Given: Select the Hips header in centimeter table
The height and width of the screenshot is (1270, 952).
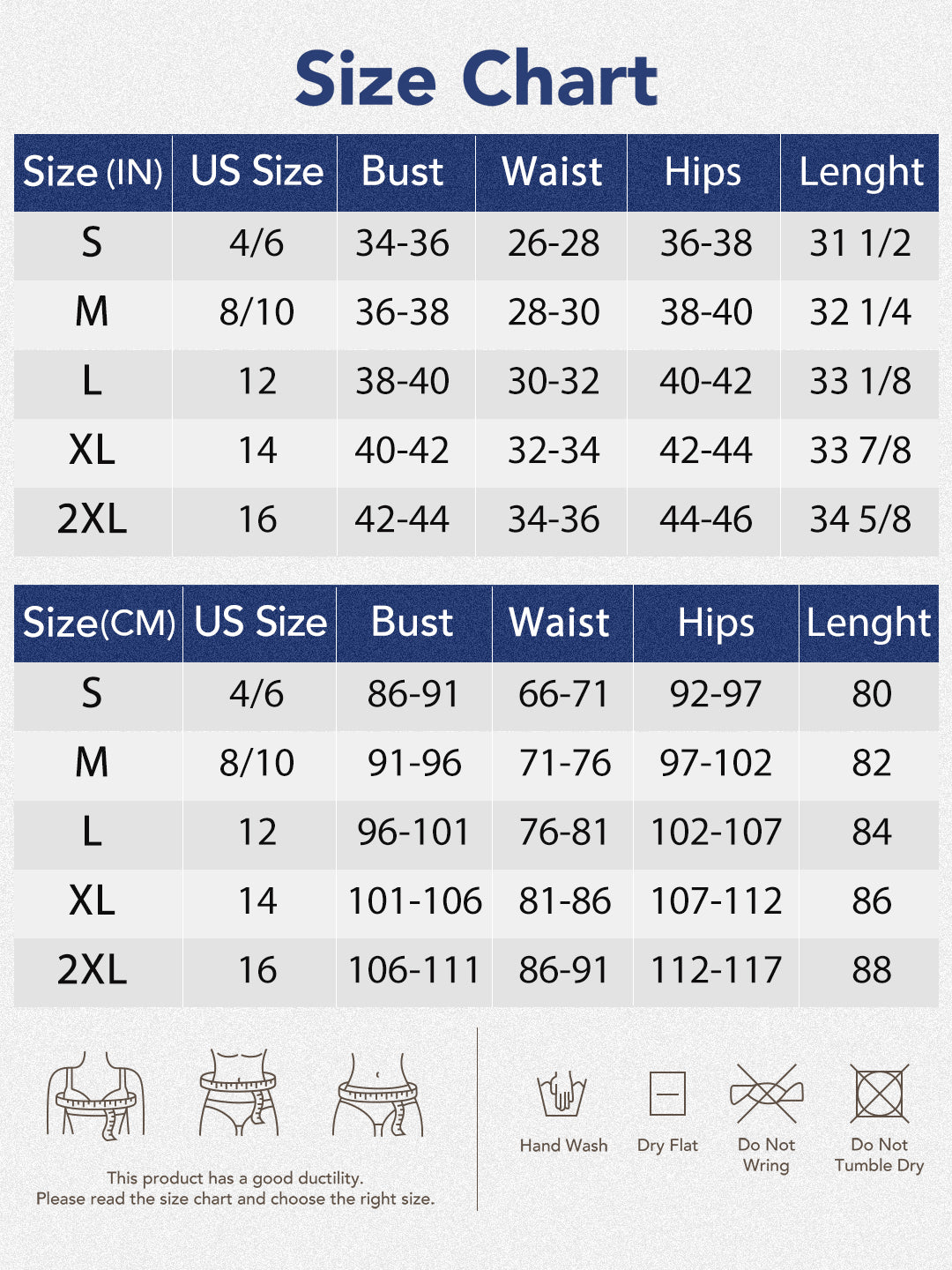Looking at the screenshot, I should tap(716, 624).
